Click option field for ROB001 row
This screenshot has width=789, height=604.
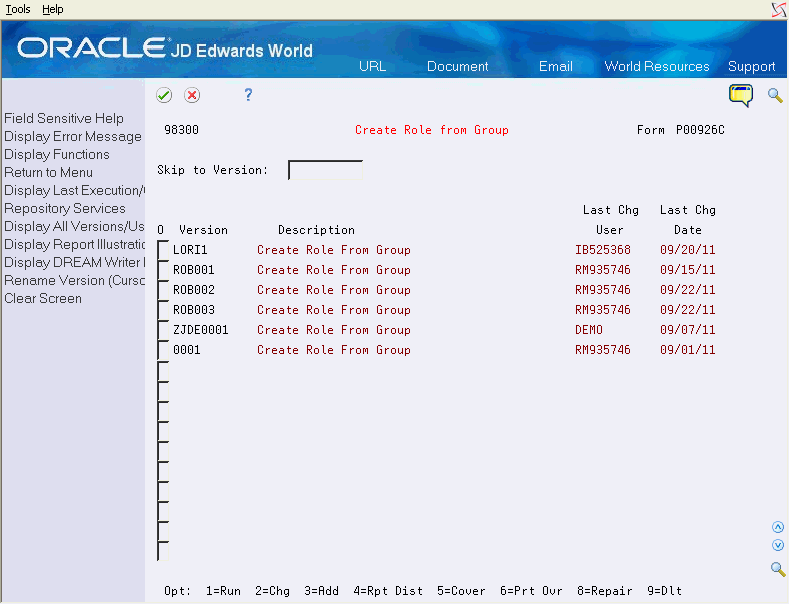tap(163, 270)
